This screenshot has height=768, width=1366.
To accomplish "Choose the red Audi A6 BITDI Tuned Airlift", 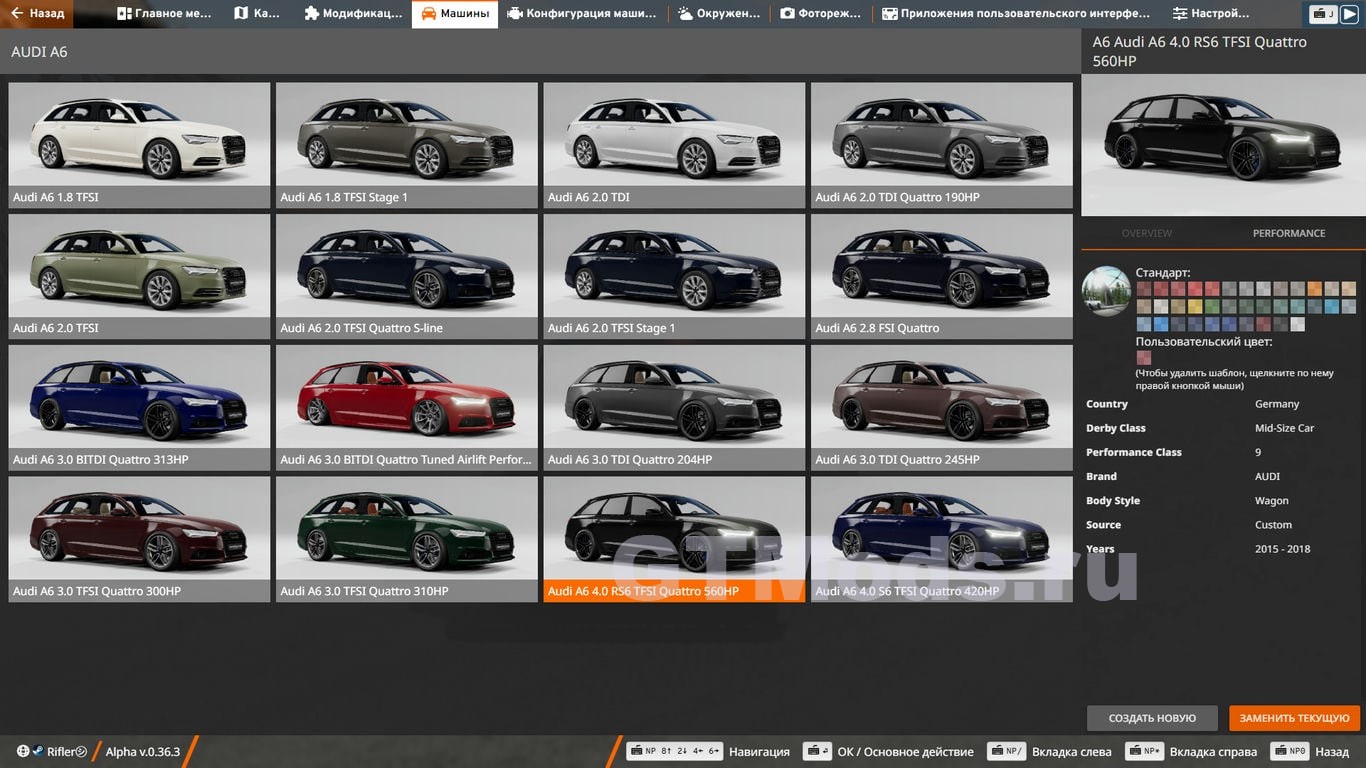I will pos(407,408).
